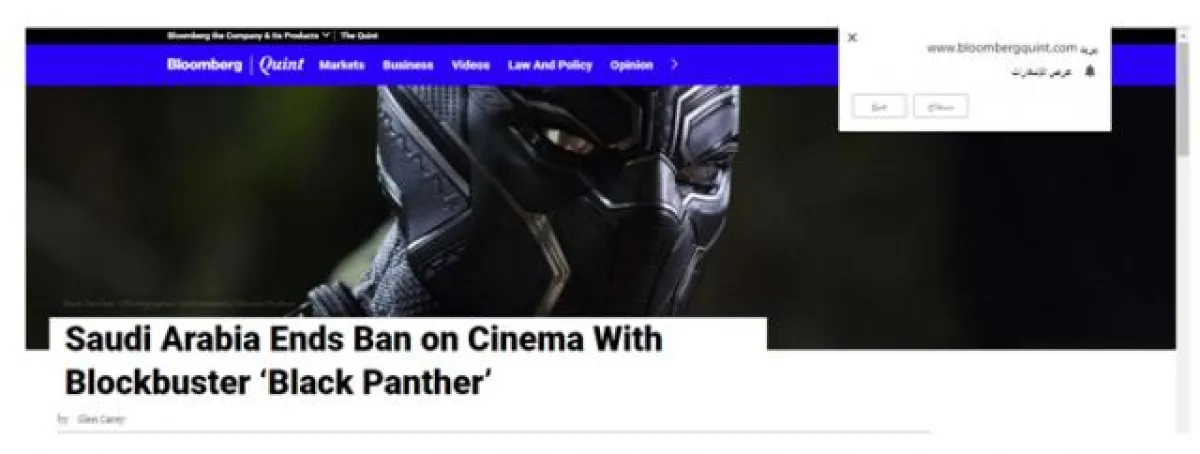The height and width of the screenshot is (454, 1200).
Task: Click The Quint link in top bar
Action: coord(359,36)
